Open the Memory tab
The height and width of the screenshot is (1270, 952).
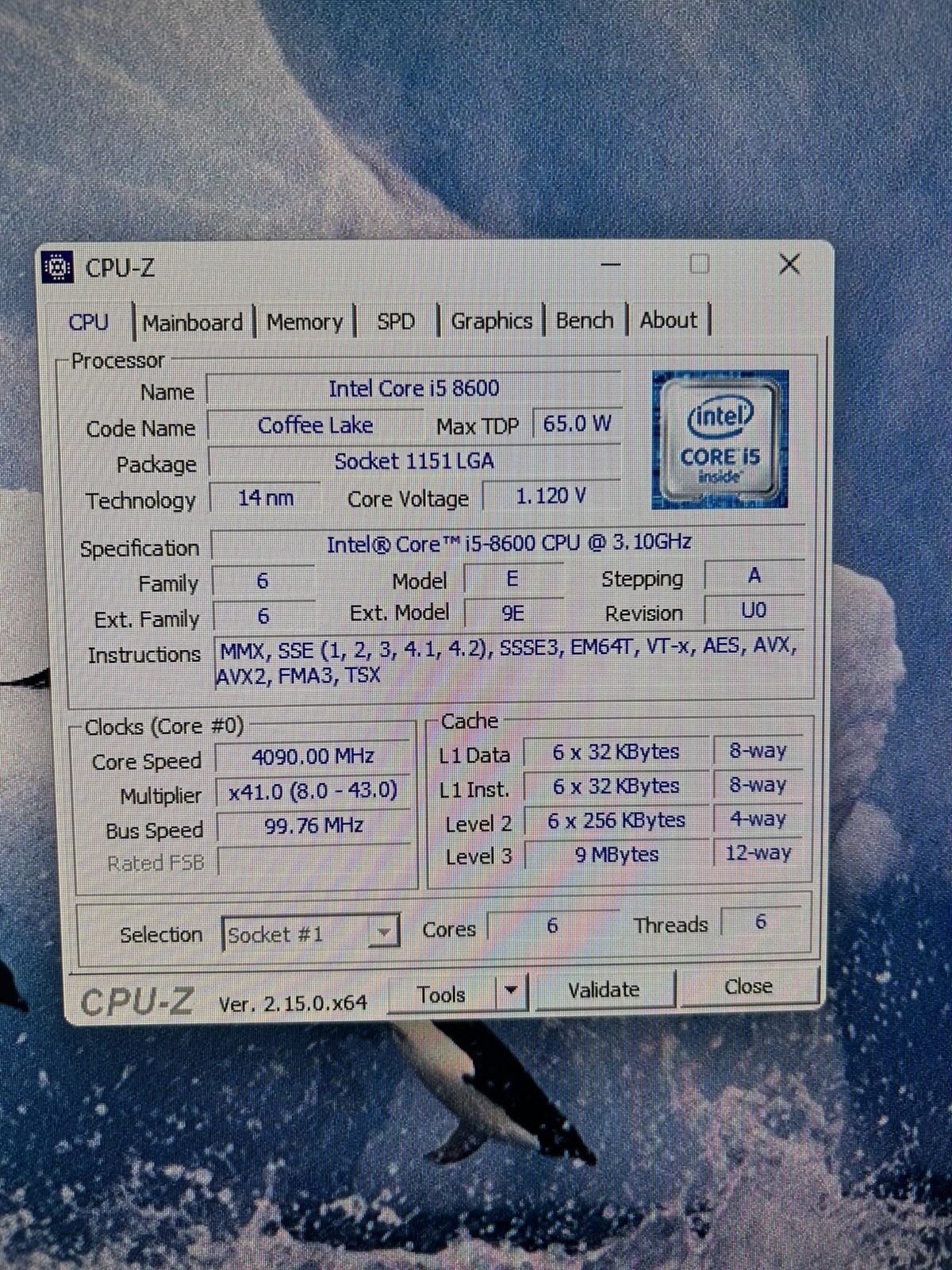point(305,322)
